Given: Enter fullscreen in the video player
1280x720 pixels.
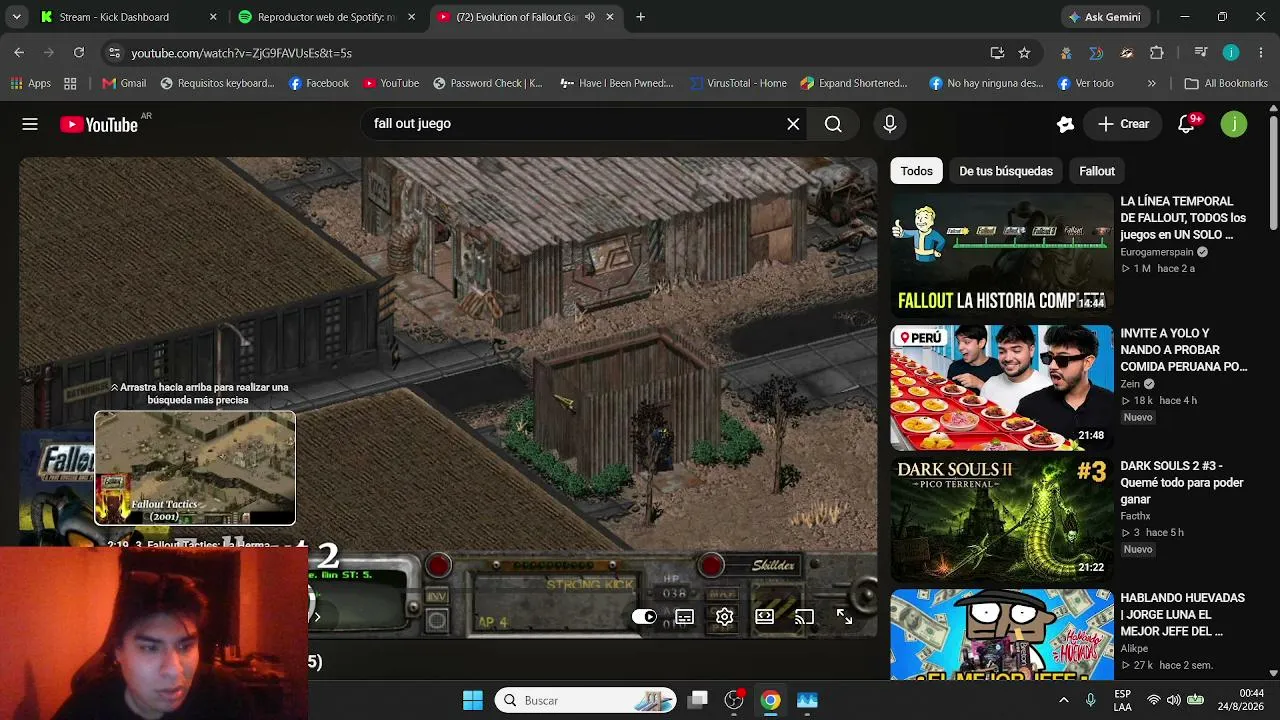Looking at the screenshot, I should 844,617.
